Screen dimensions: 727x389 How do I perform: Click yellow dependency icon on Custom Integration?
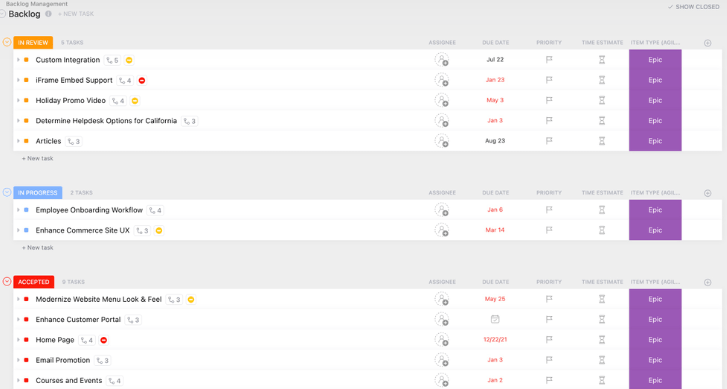click(129, 60)
